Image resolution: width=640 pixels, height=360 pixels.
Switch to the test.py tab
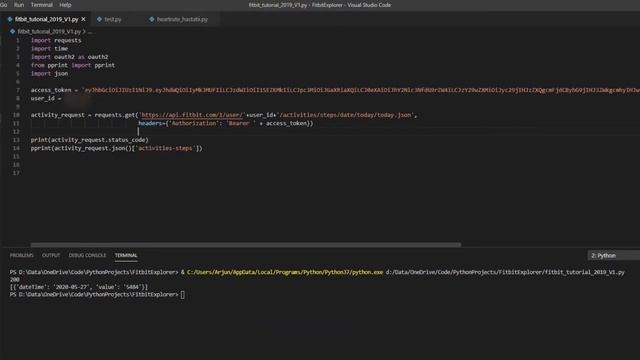click(x=113, y=19)
